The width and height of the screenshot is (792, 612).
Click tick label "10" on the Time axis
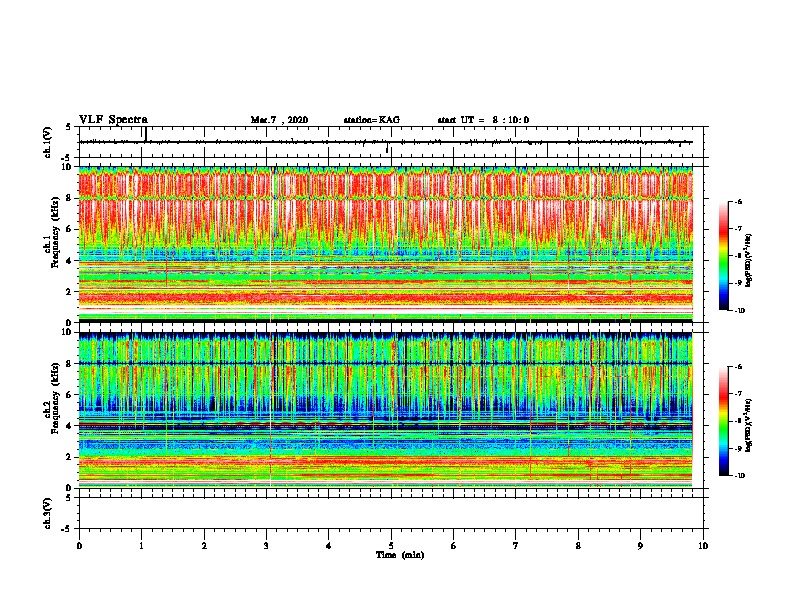(x=703, y=546)
